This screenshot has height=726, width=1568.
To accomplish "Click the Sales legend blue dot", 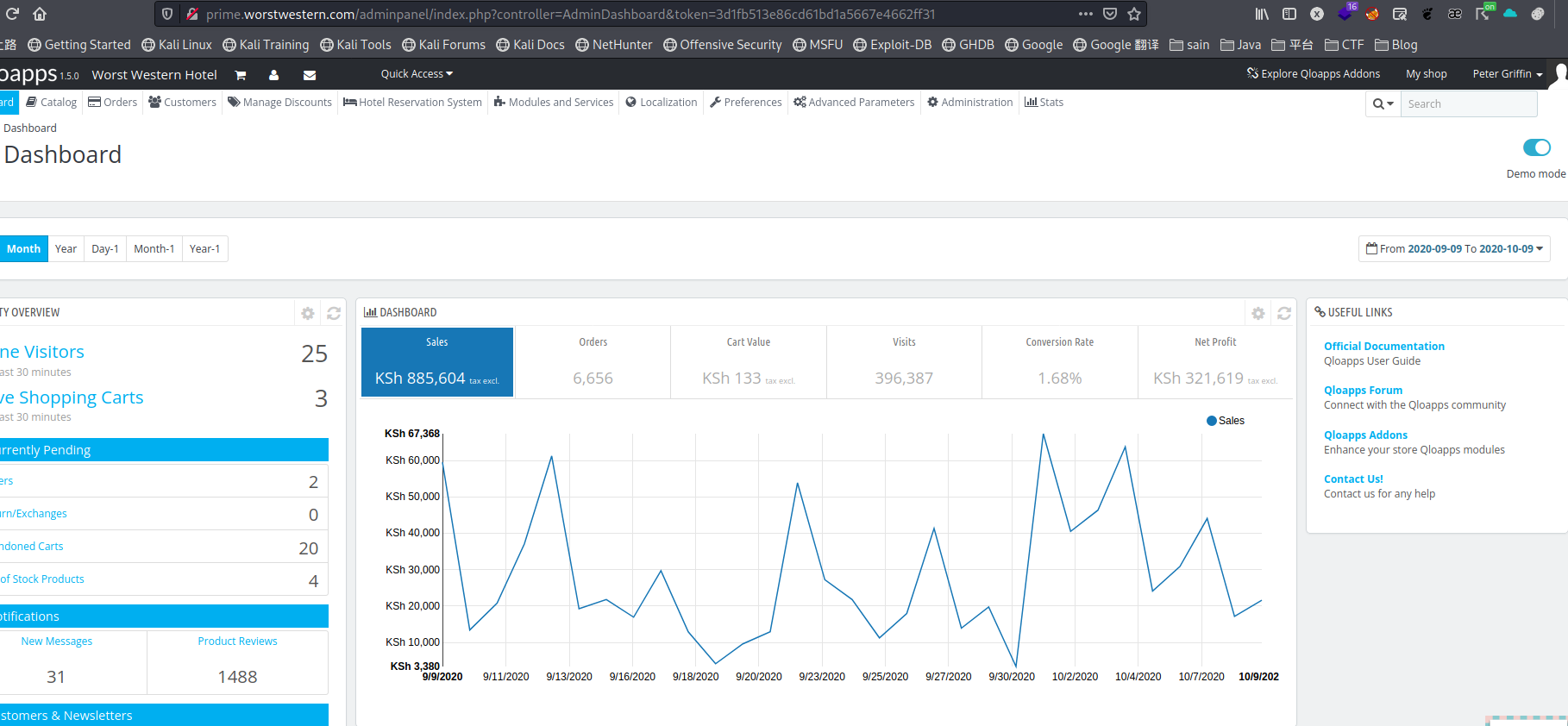I will (x=1212, y=421).
